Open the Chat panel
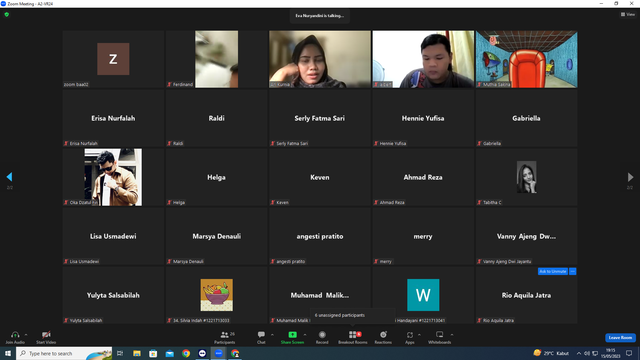640x360 pixels. [261, 337]
